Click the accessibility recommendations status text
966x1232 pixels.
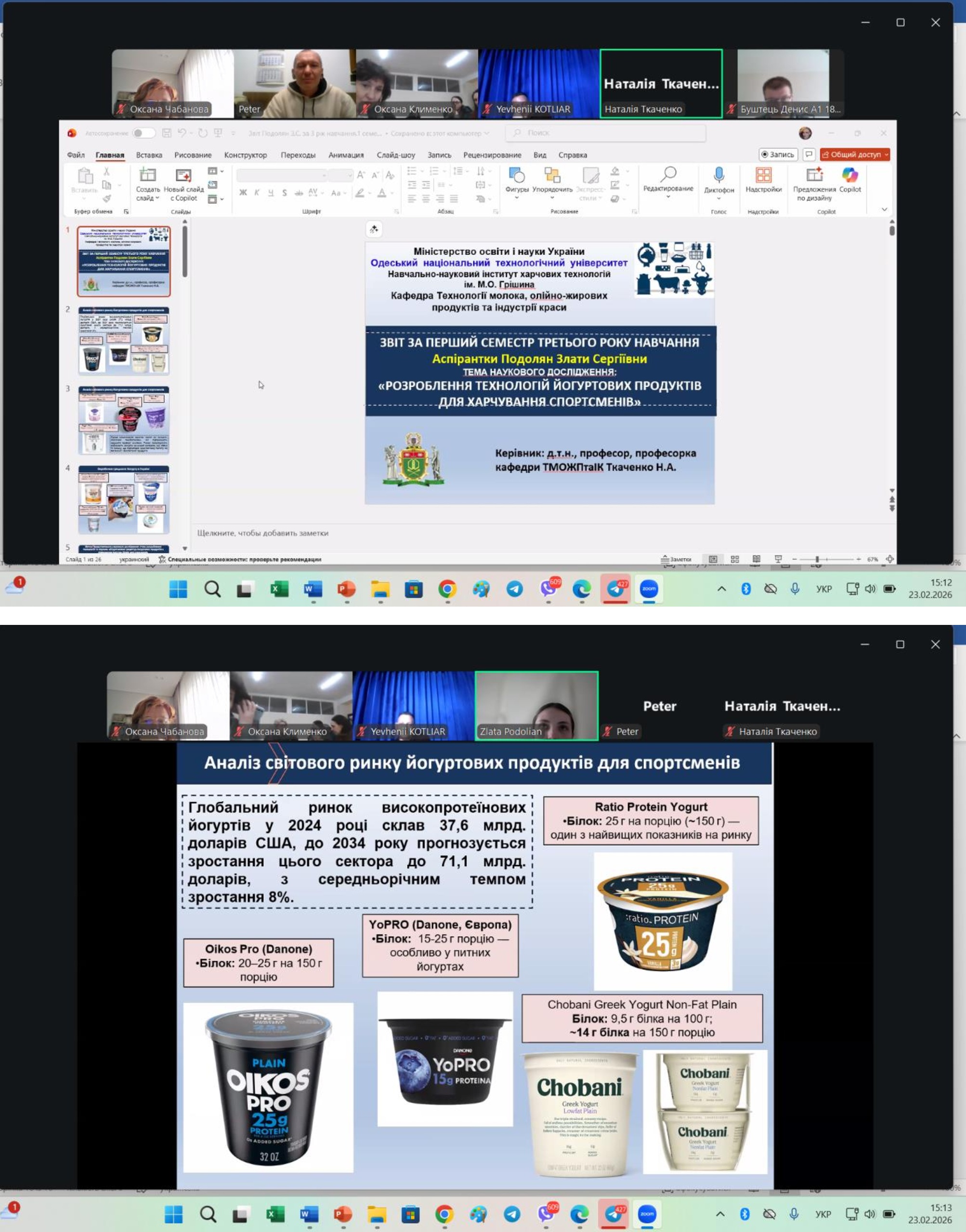pos(244,559)
